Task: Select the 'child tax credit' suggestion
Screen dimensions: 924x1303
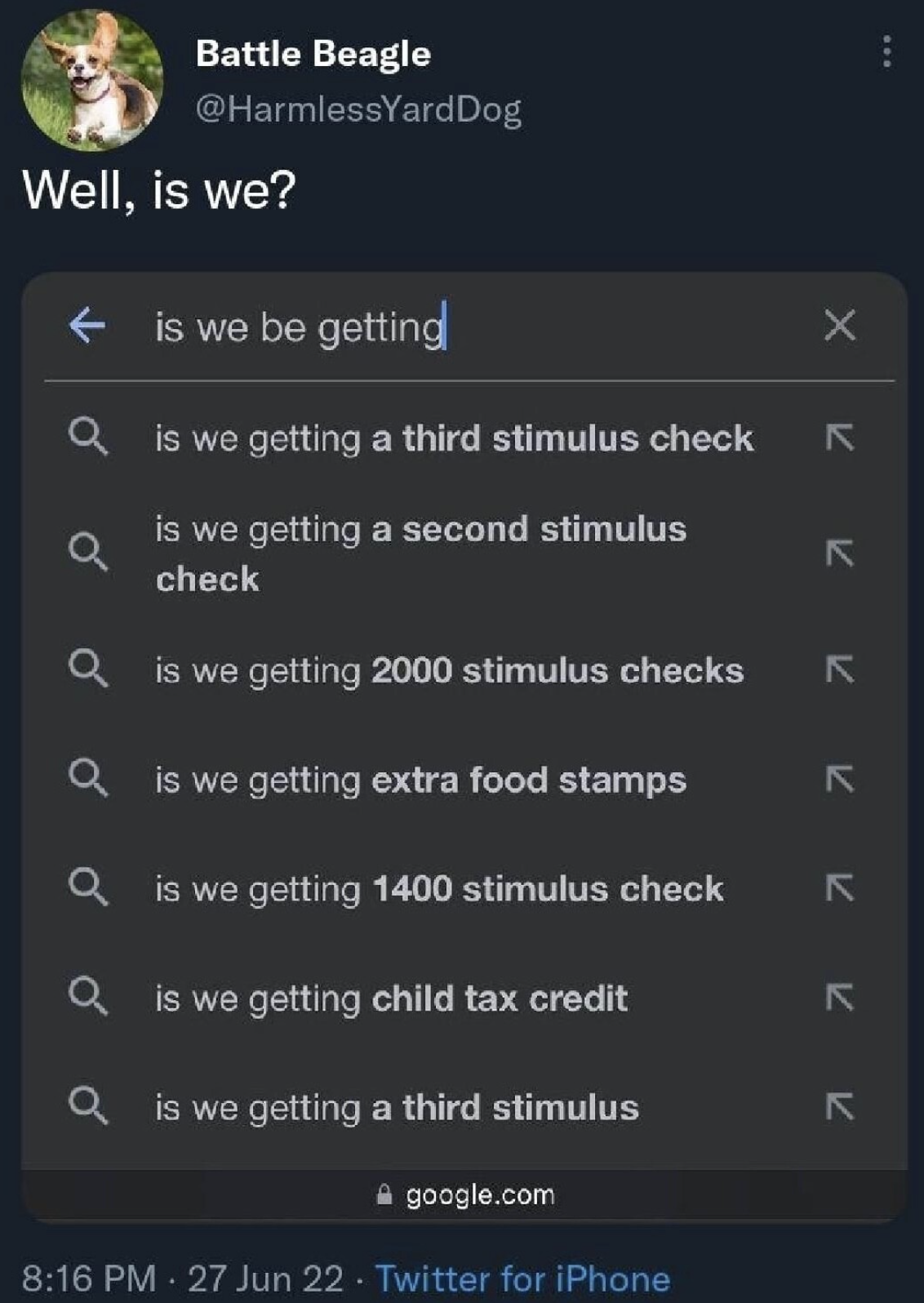Action: (391, 998)
